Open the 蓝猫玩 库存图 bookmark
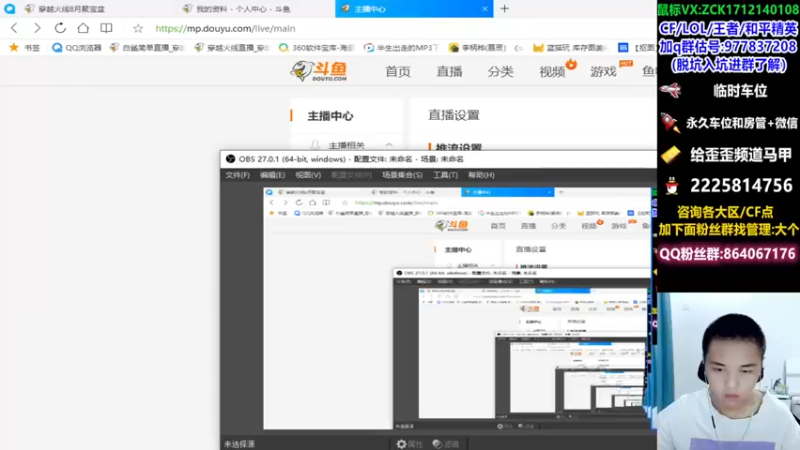 [x=570, y=47]
